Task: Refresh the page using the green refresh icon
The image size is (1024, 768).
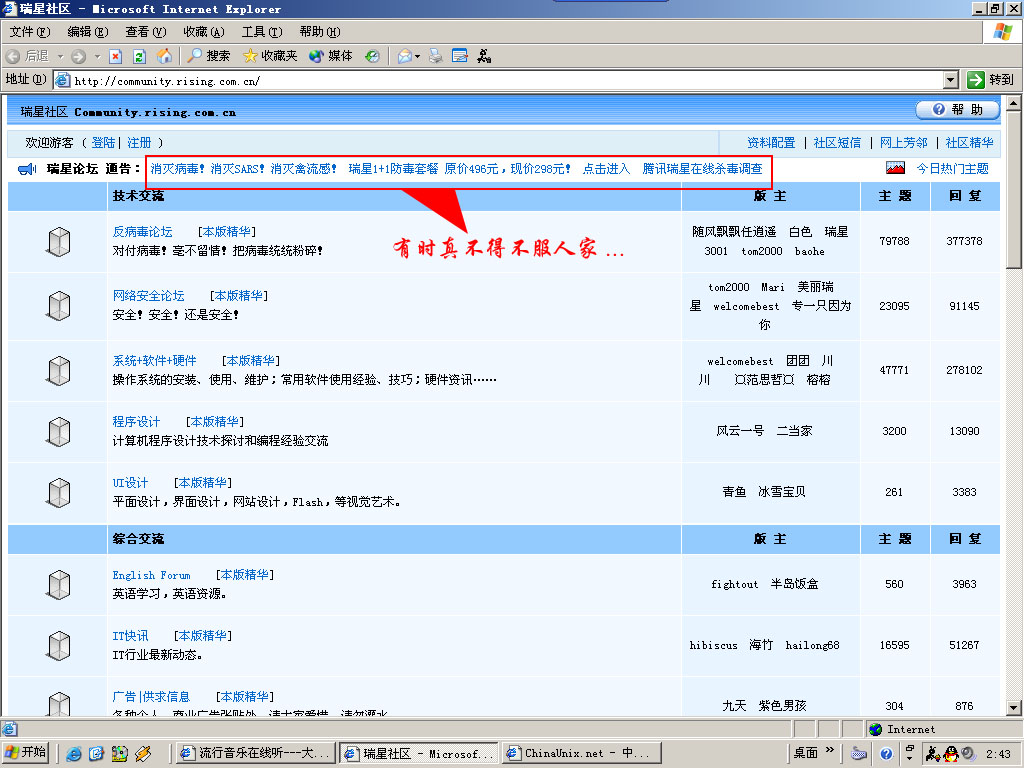Action: coord(139,57)
